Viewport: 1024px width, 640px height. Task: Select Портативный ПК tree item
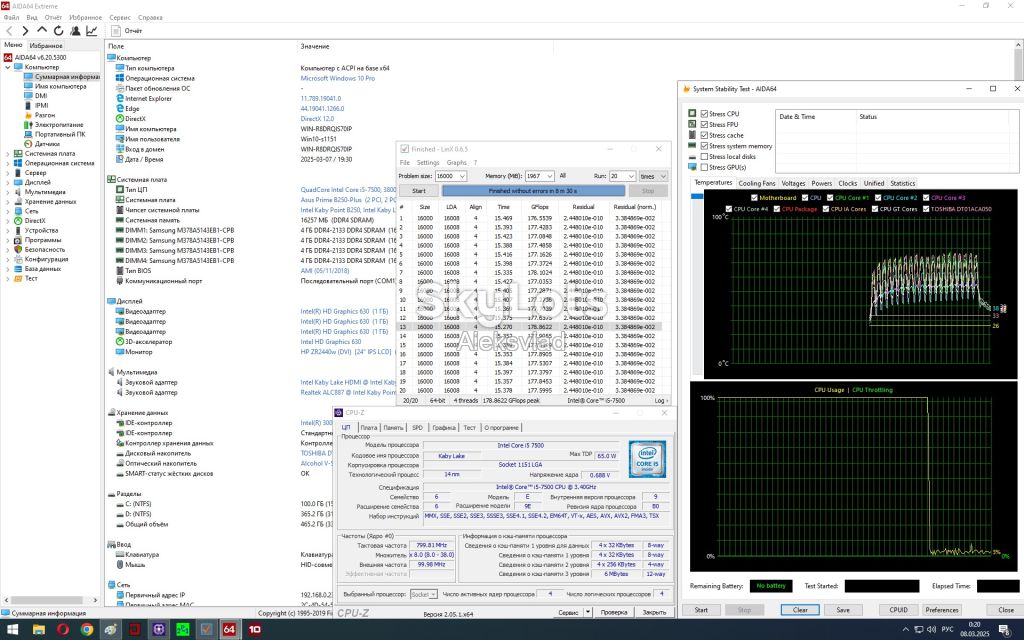point(60,134)
